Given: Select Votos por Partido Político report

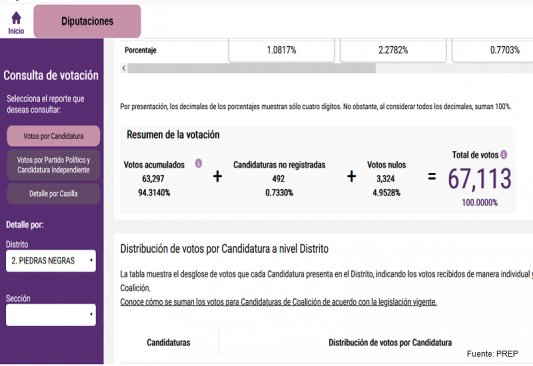Looking at the screenshot, I should point(53,165).
